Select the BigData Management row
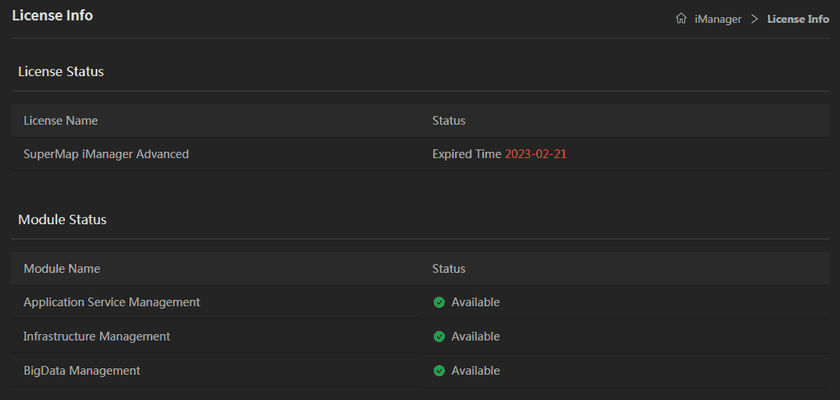 (x=421, y=370)
